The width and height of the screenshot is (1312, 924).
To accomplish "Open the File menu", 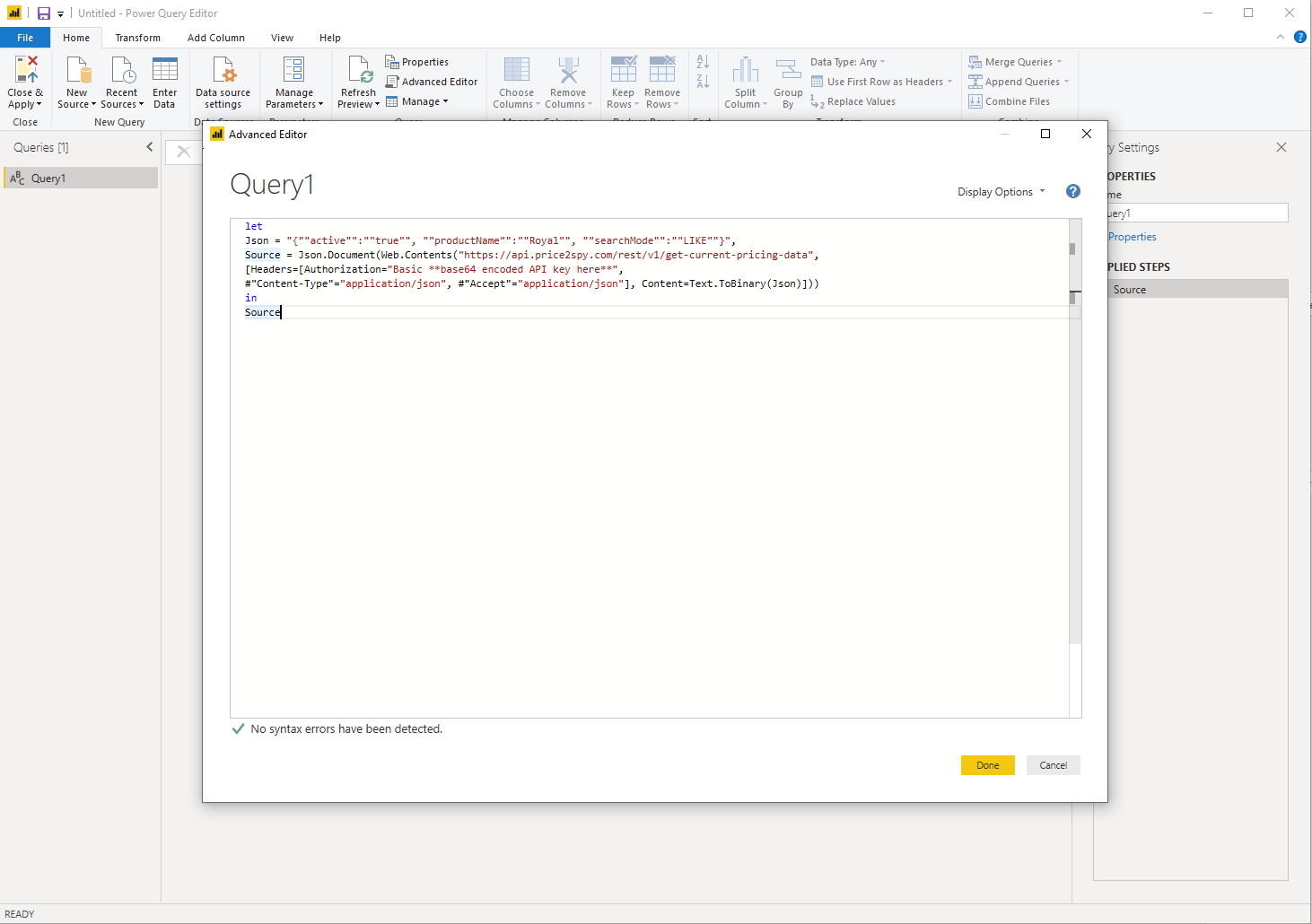I will click(x=25, y=38).
